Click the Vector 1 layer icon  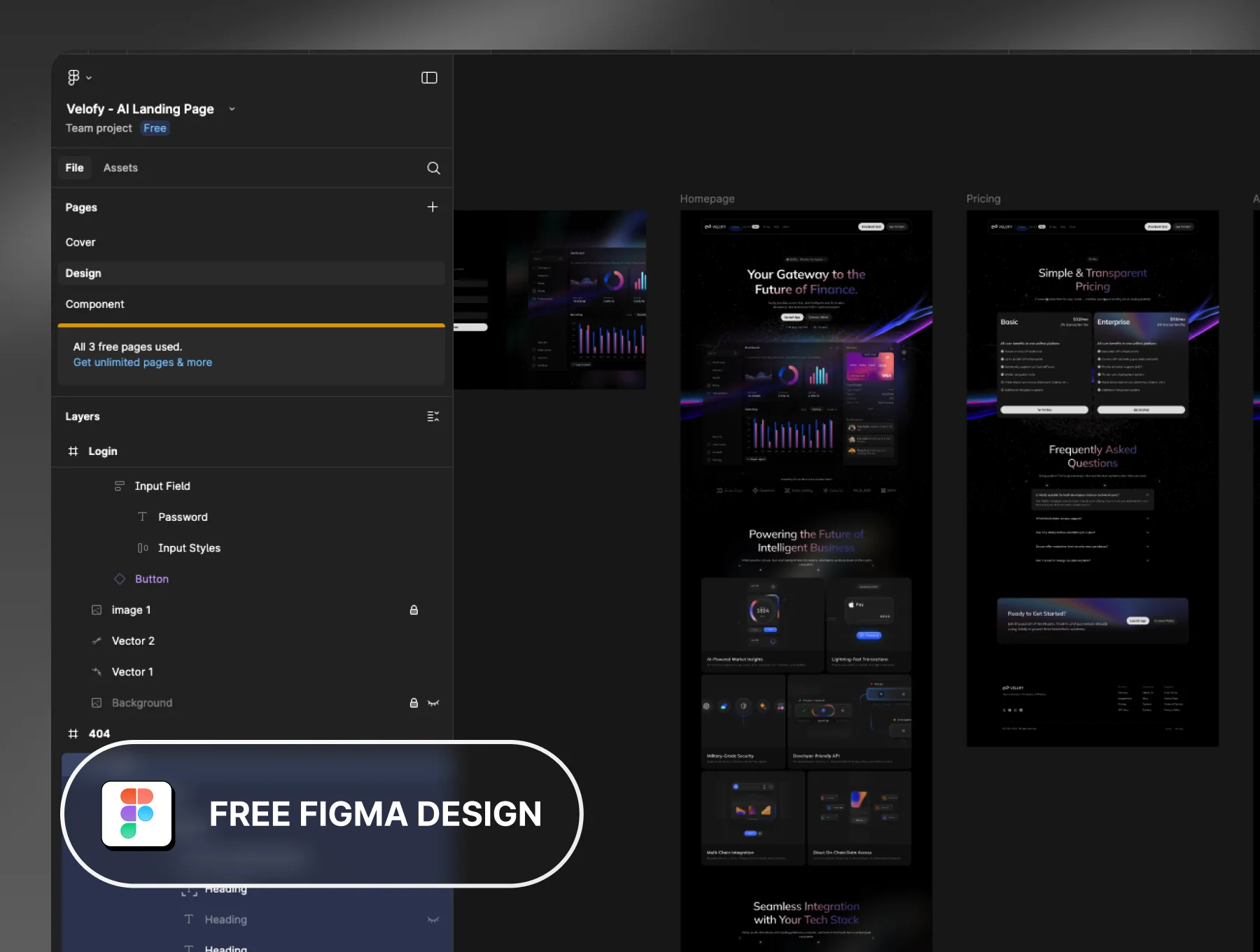click(x=97, y=672)
